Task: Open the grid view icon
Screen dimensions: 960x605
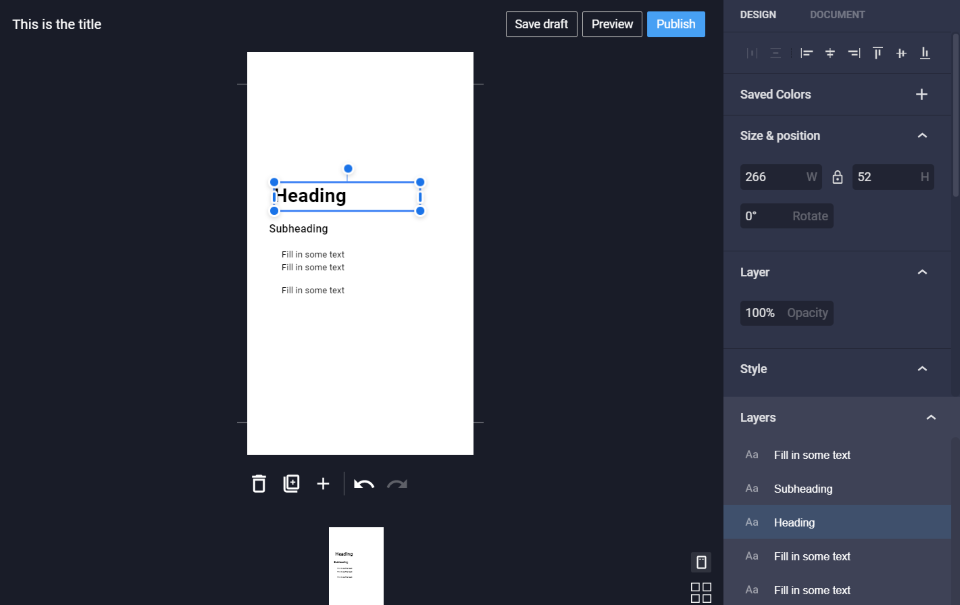Action: click(701, 593)
